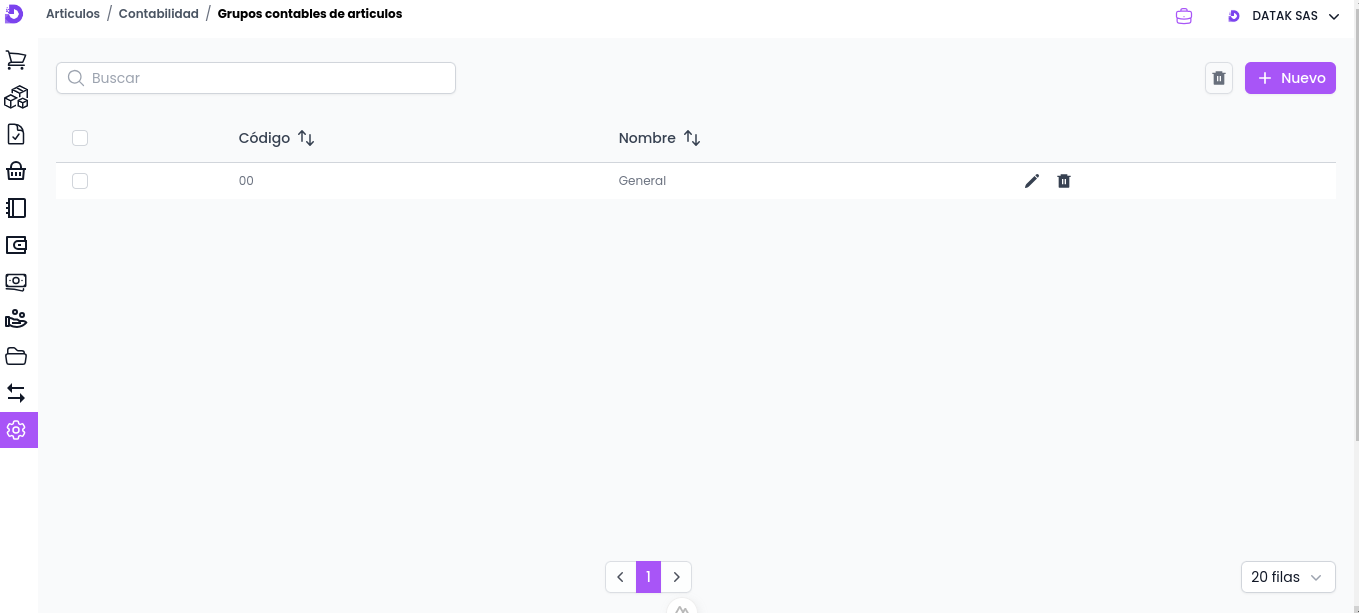Click the document checkmark sidebar icon
The width and height of the screenshot is (1359, 613).
[x=16, y=134]
